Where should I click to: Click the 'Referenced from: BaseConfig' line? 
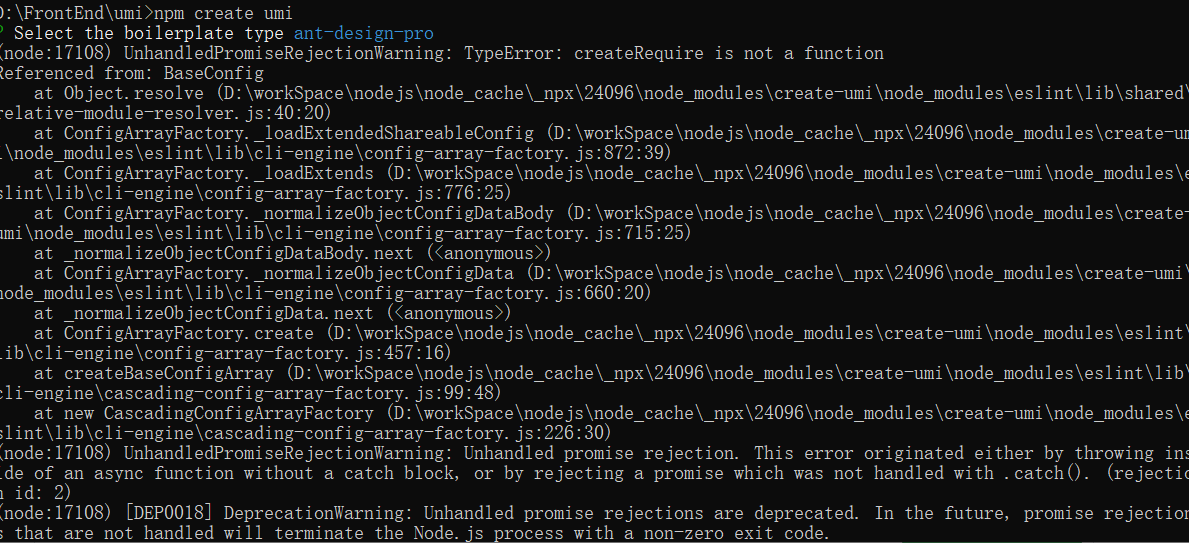(132, 74)
